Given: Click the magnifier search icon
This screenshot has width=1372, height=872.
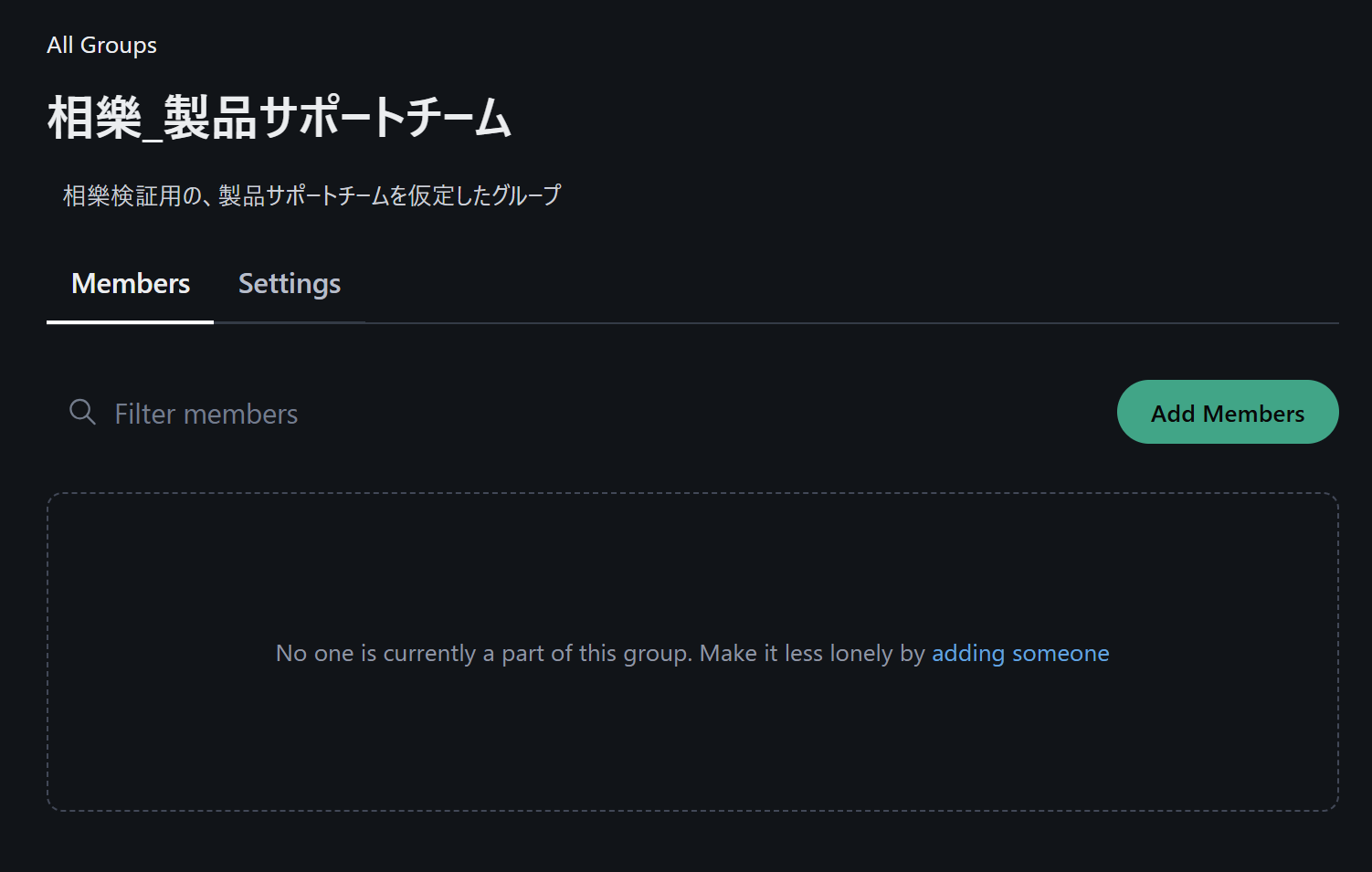Looking at the screenshot, I should pyautogui.click(x=82, y=412).
